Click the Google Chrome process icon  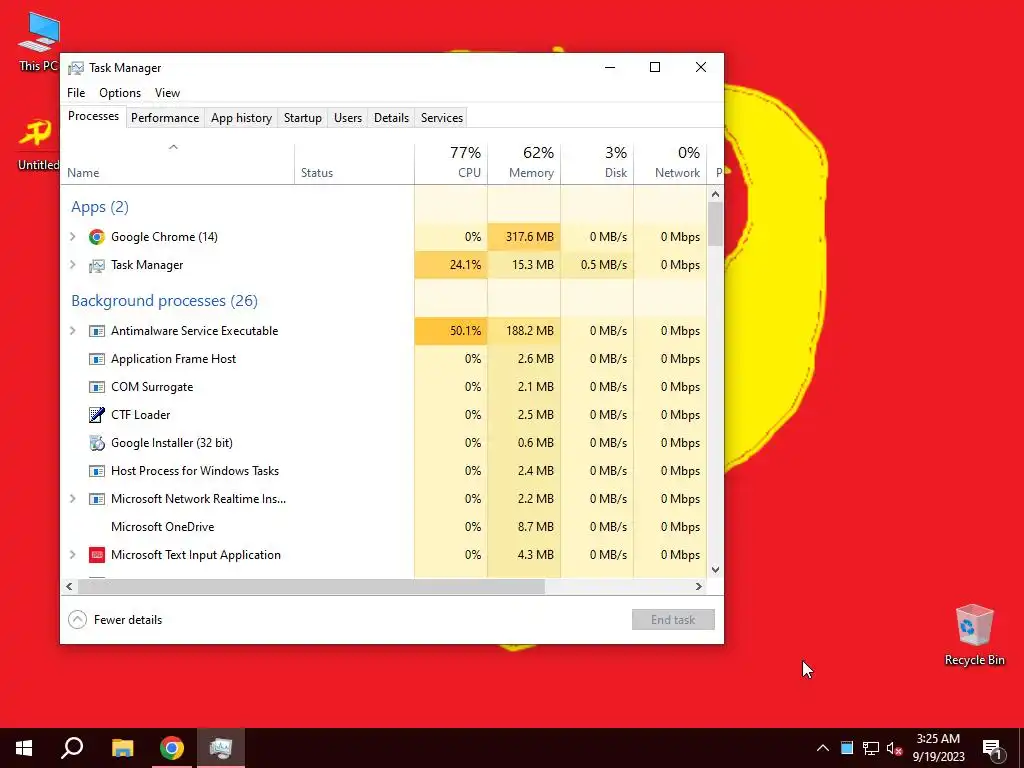click(x=97, y=237)
